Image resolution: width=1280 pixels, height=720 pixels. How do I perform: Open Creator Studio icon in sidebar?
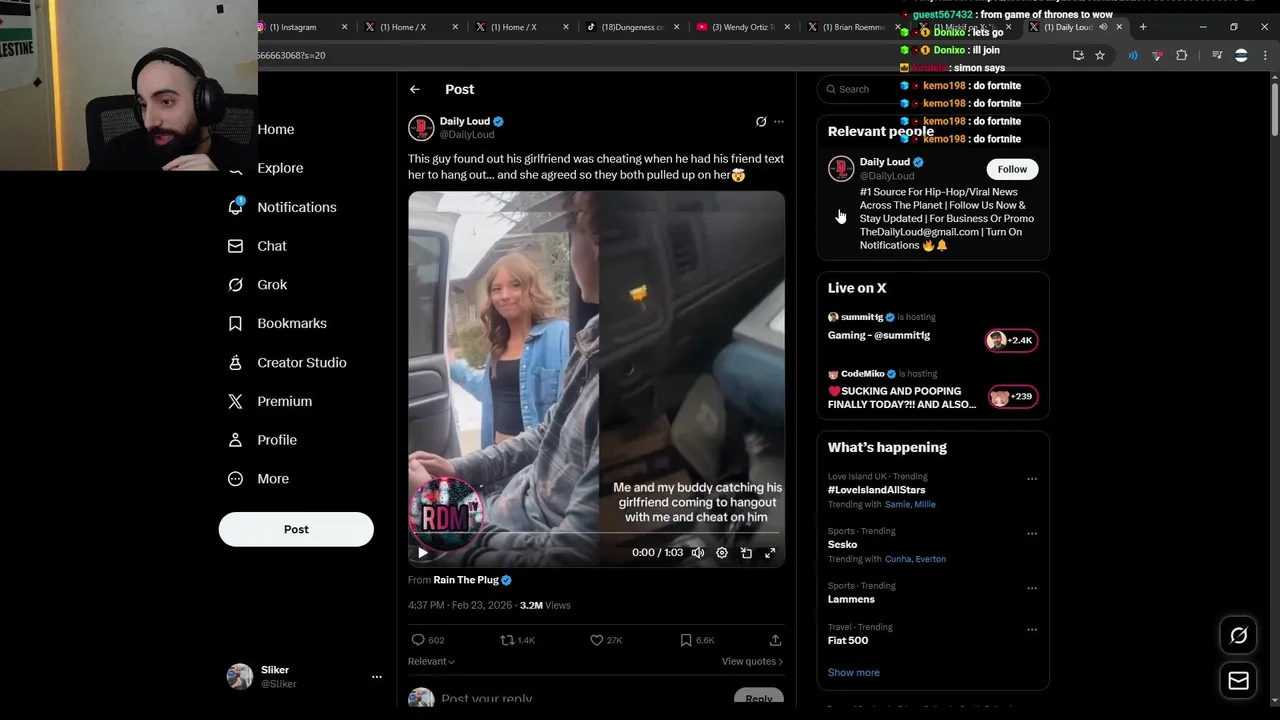pos(235,363)
